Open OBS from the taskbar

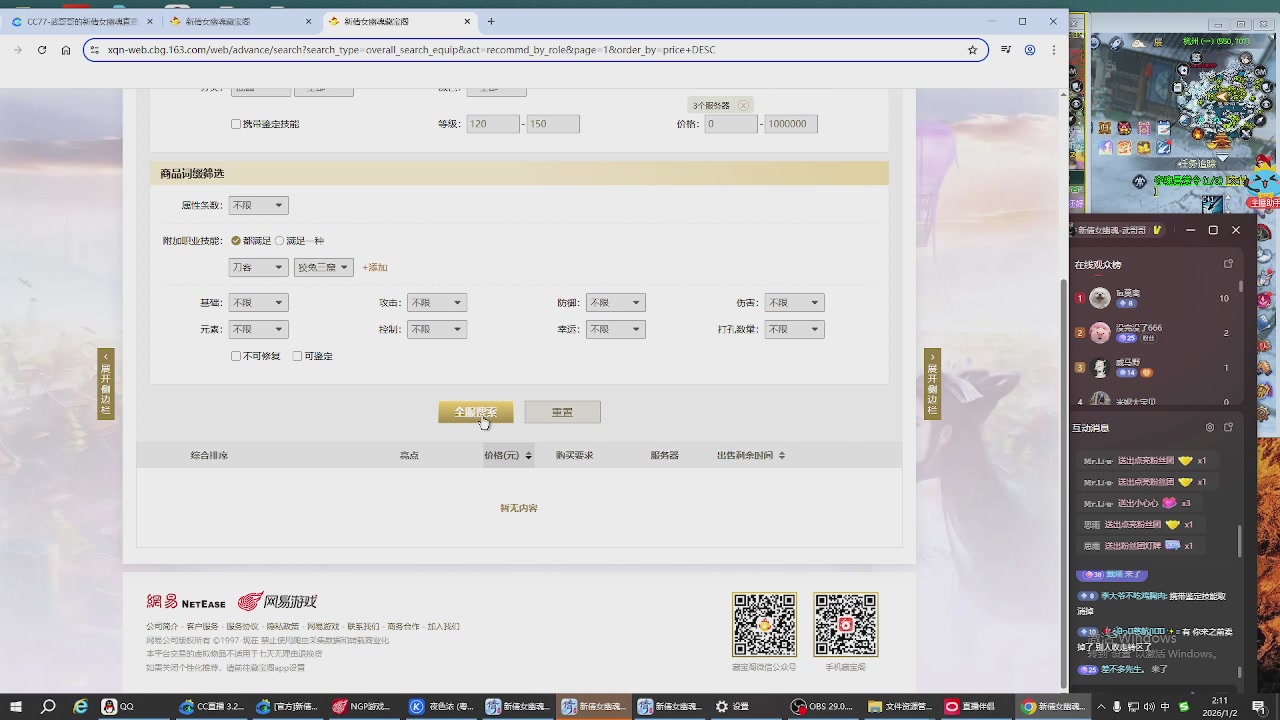pos(823,707)
